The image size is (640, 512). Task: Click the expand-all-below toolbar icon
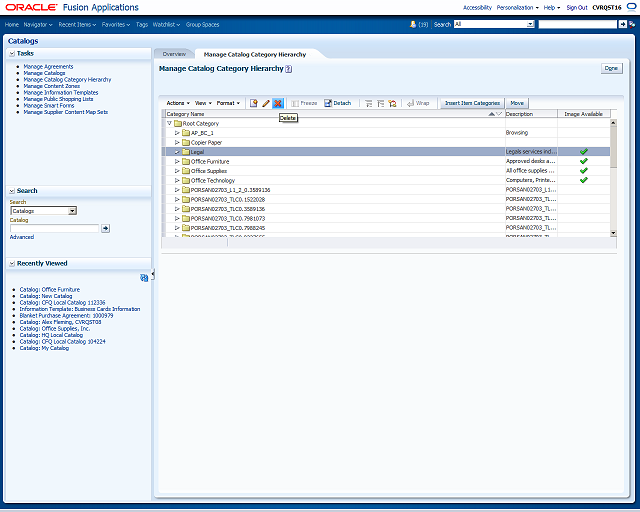(x=369, y=103)
